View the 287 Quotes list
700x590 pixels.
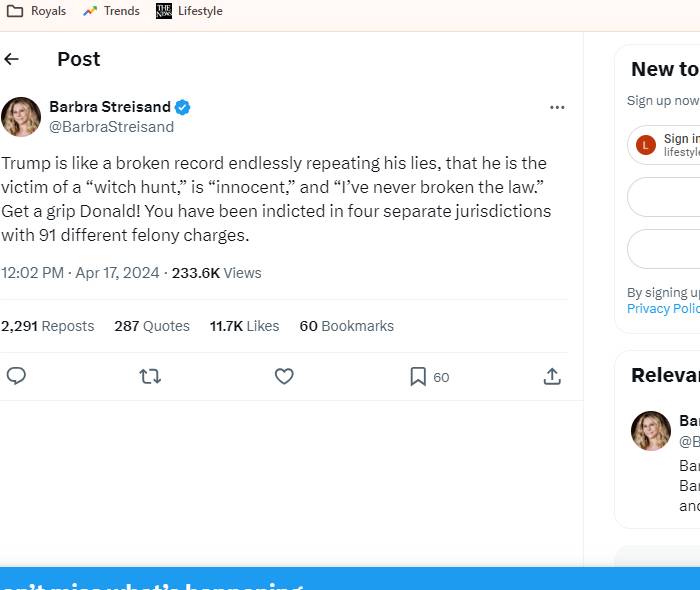click(x=152, y=326)
